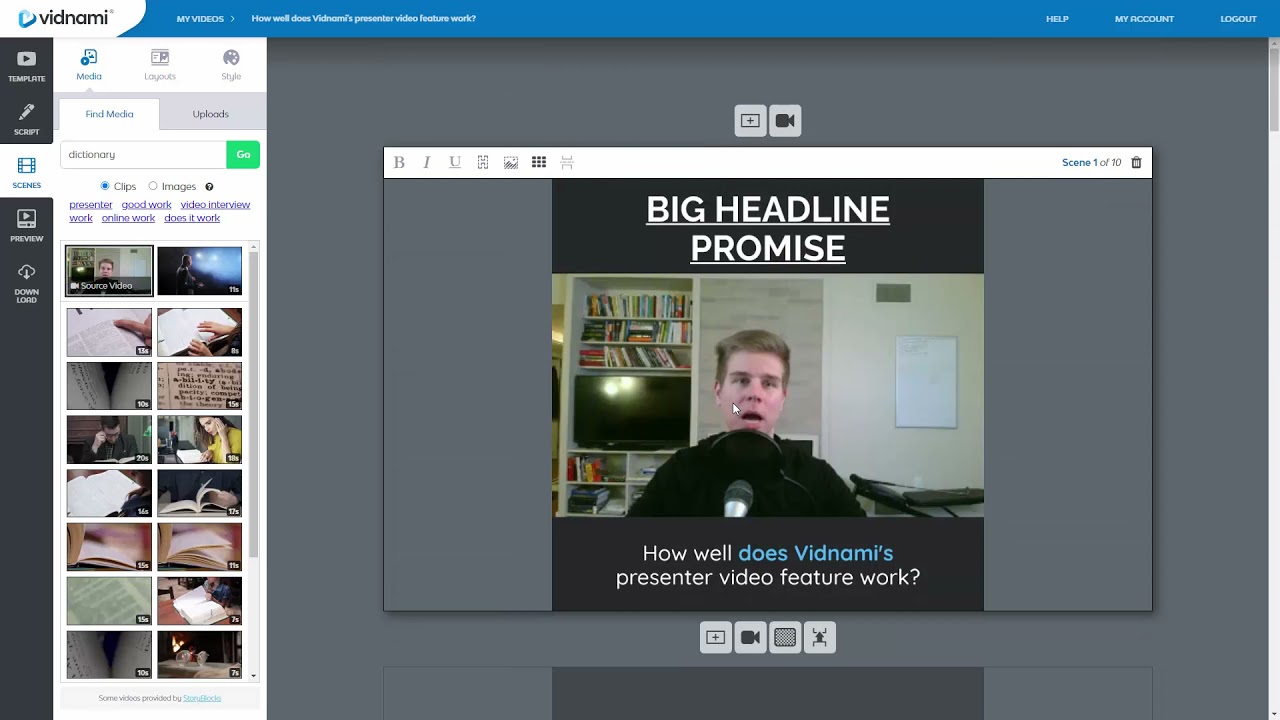Image resolution: width=1280 pixels, height=720 pixels.
Task: Click the 'does it work' keyword link
Action: point(192,218)
